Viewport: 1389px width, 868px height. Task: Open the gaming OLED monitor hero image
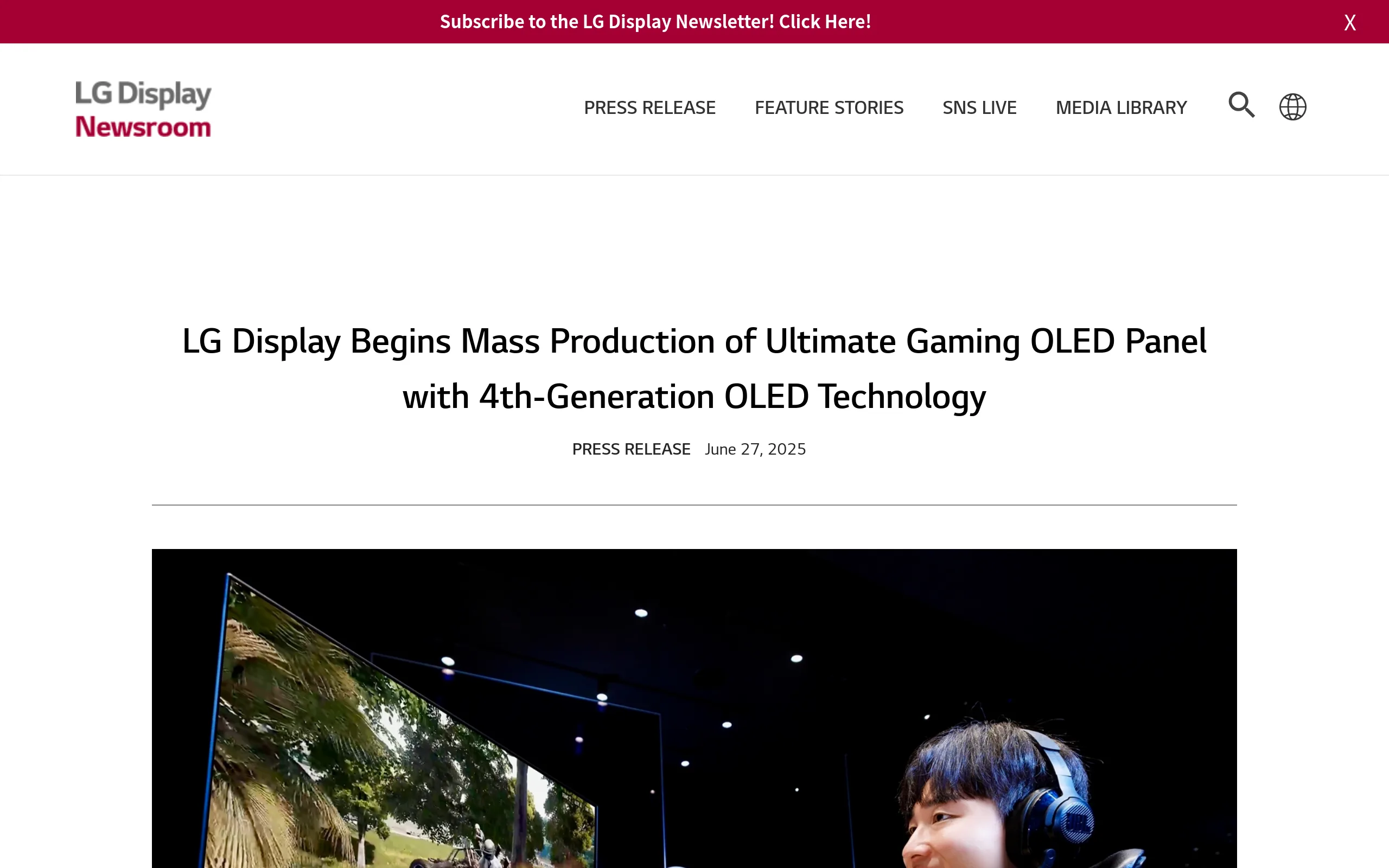click(694, 709)
